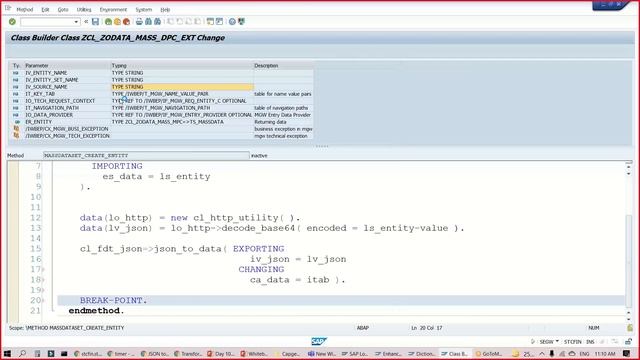640x360 pixels.
Task: Click the Create New Session icon
Action: pyautogui.click(x=210, y=22)
